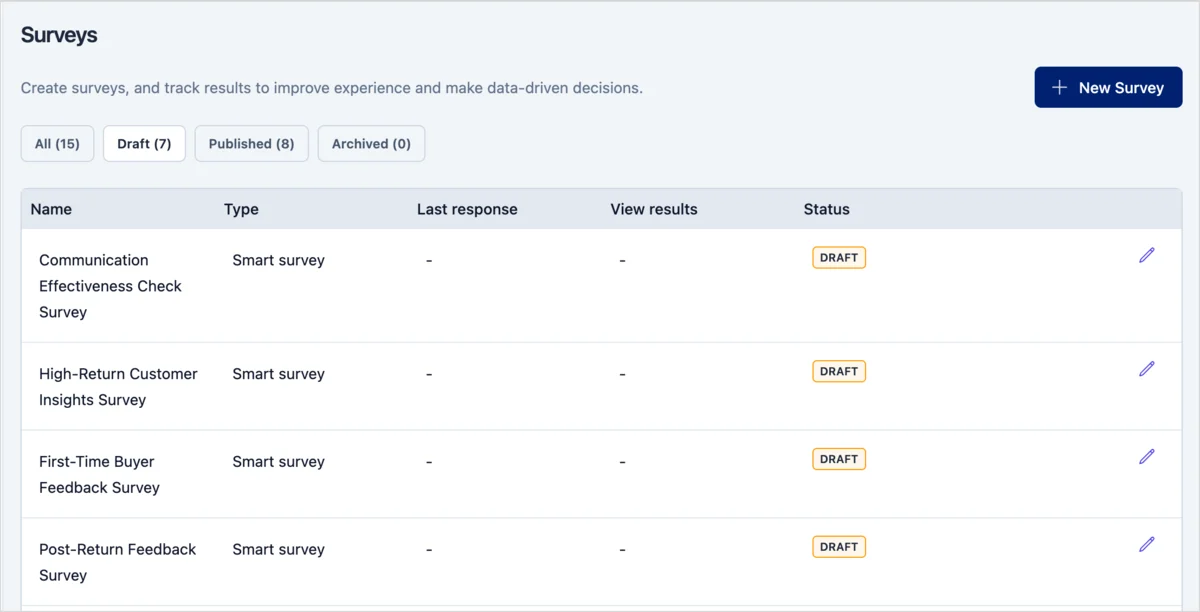The image size is (1200, 612).
Task: Click Smart survey type of High-Return Customer row
Action: tap(278, 374)
